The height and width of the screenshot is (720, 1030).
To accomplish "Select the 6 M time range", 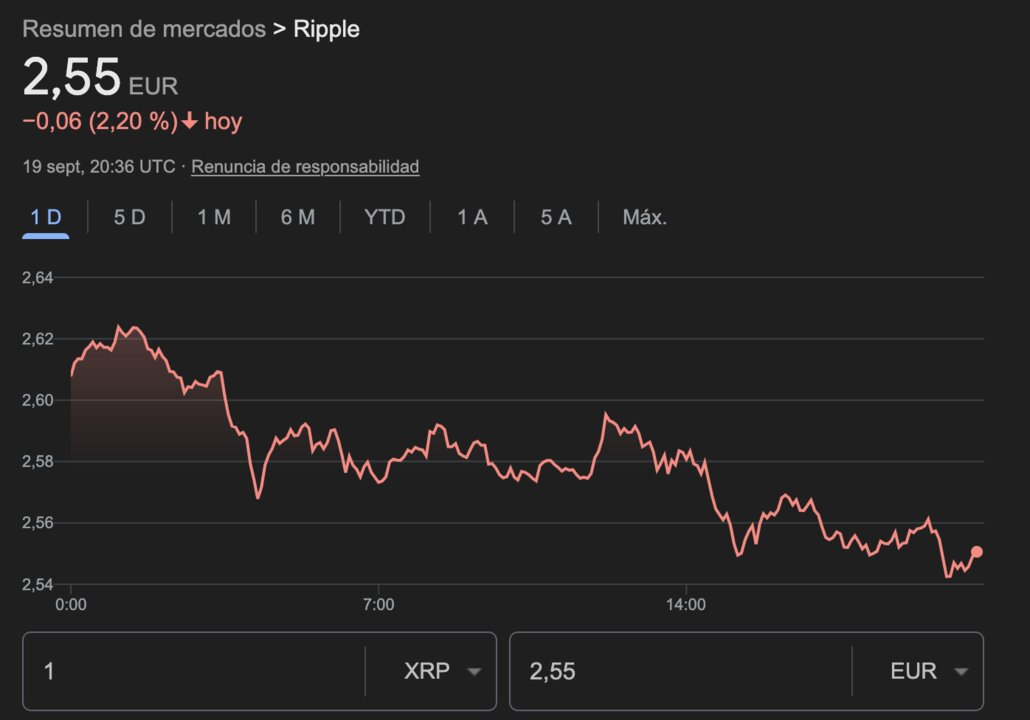I will (296, 217).
